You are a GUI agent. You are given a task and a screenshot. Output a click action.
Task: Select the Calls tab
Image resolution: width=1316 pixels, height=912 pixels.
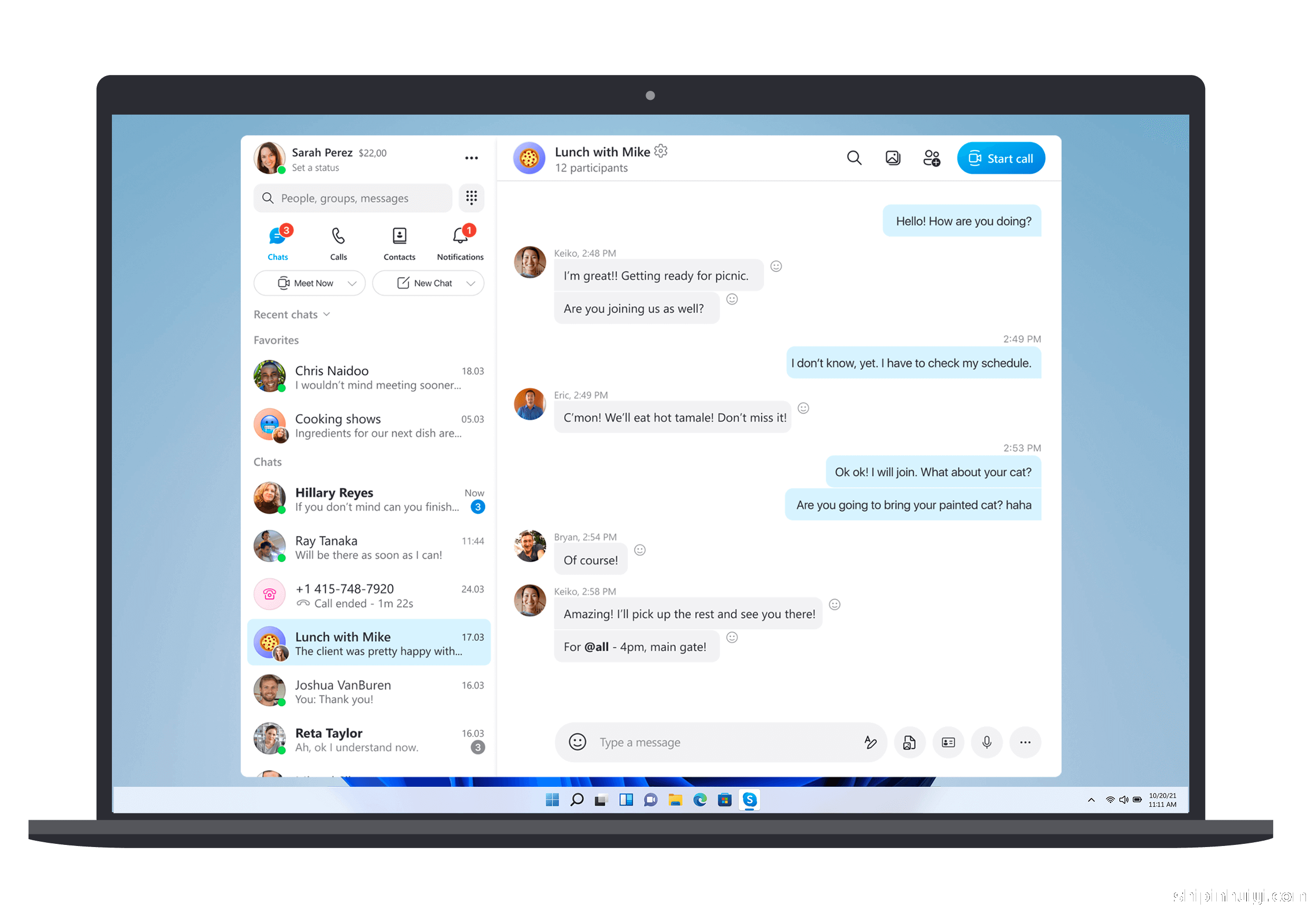coord(339,243)
